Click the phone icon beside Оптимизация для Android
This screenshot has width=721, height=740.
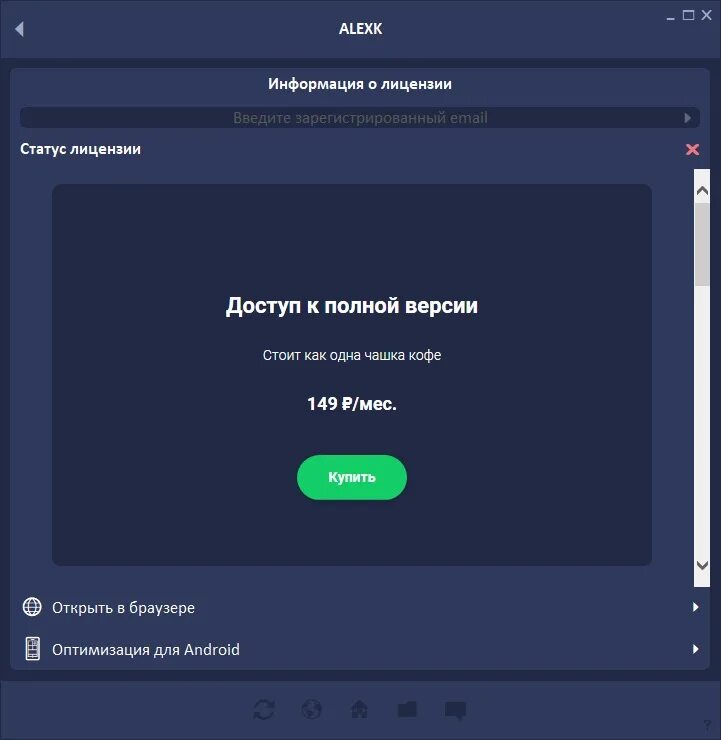[x=33, y=649]
